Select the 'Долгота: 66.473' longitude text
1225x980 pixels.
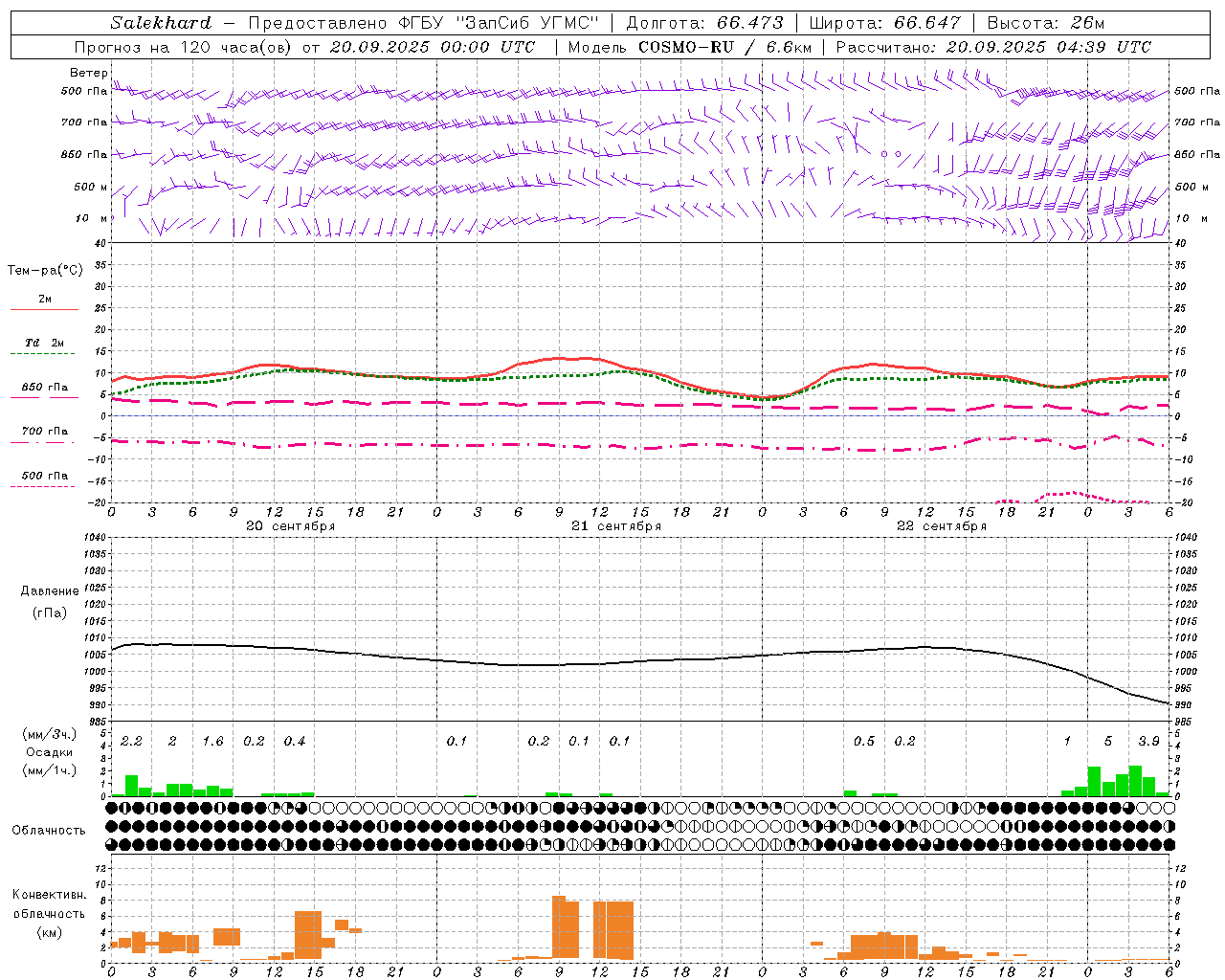[705, 23]
